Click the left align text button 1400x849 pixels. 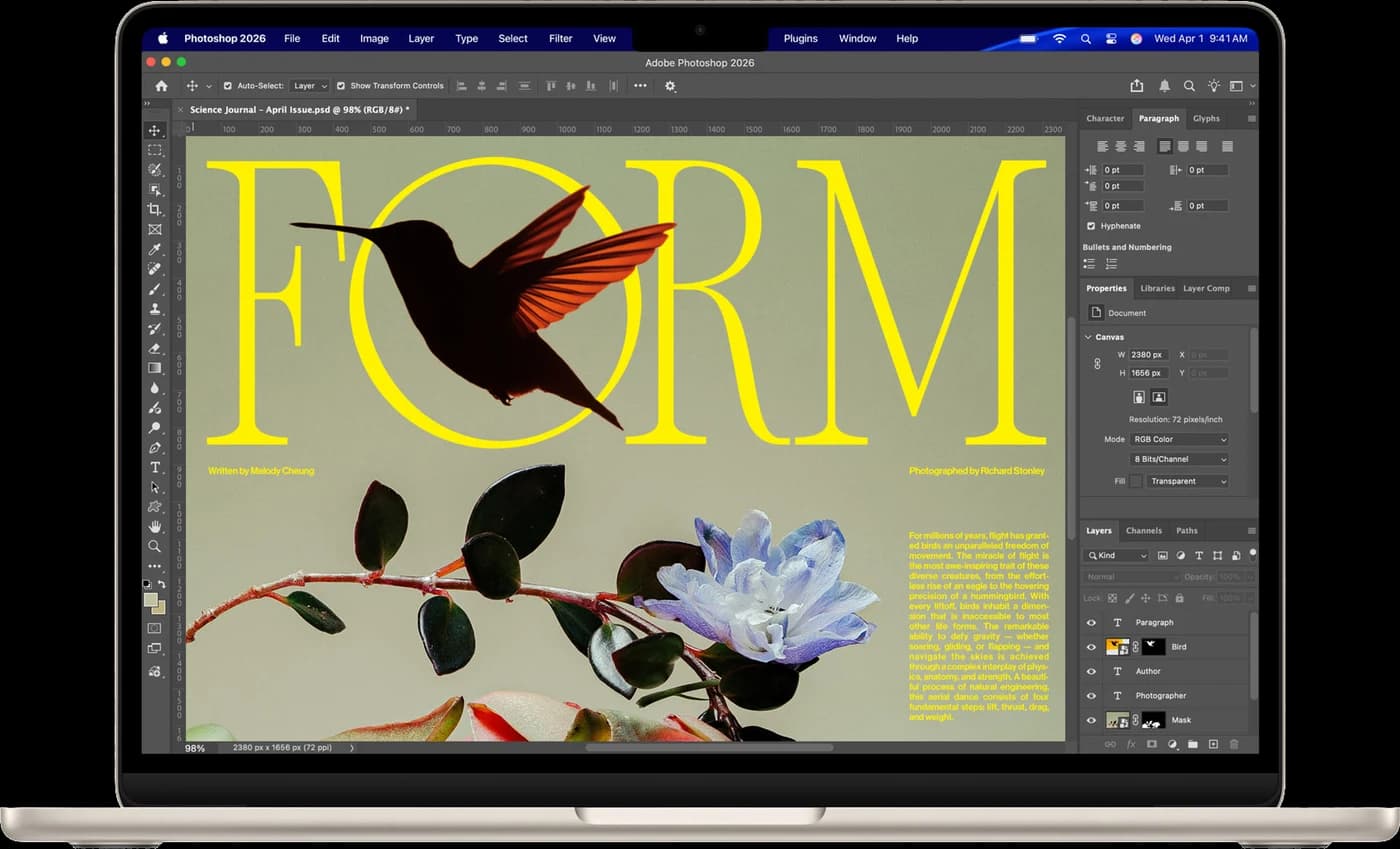pyautogui.click(x=1103, y=146)
